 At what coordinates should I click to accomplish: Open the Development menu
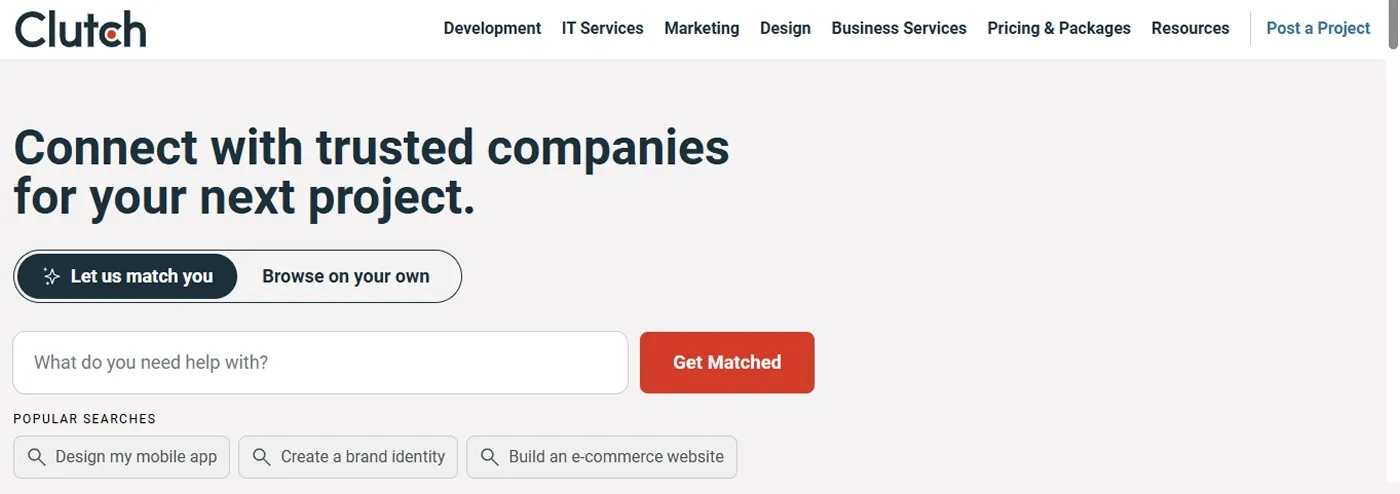pyautogui.click(x=492, y=29)
